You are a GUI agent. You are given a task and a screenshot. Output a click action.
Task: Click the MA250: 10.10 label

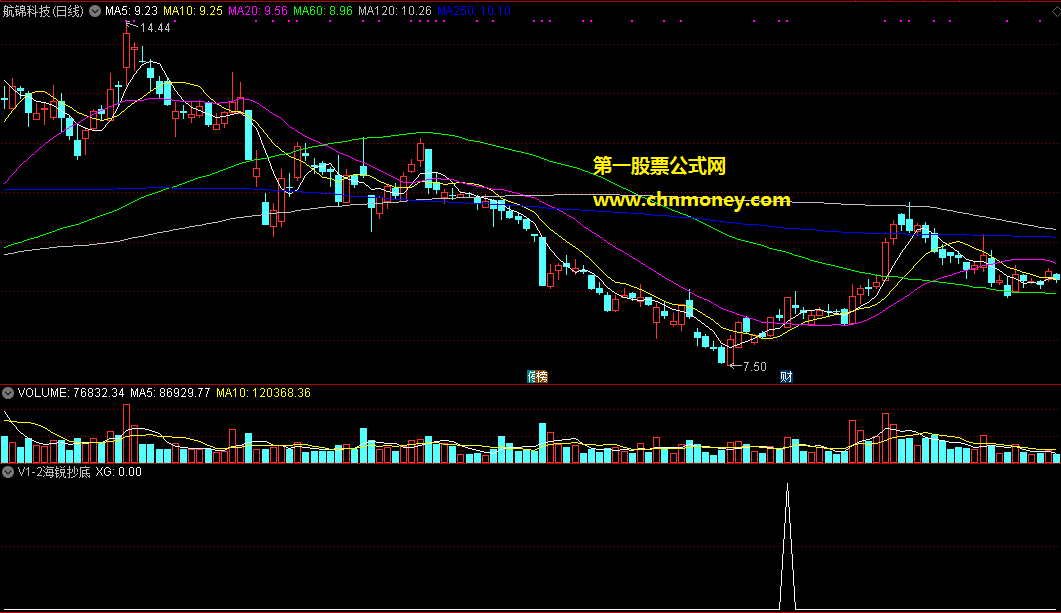click(474, 11)
